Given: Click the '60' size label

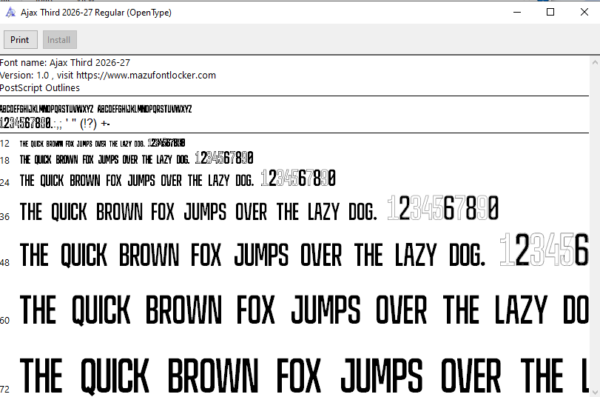Looking at the screenshot, I should tap(5, 320).
